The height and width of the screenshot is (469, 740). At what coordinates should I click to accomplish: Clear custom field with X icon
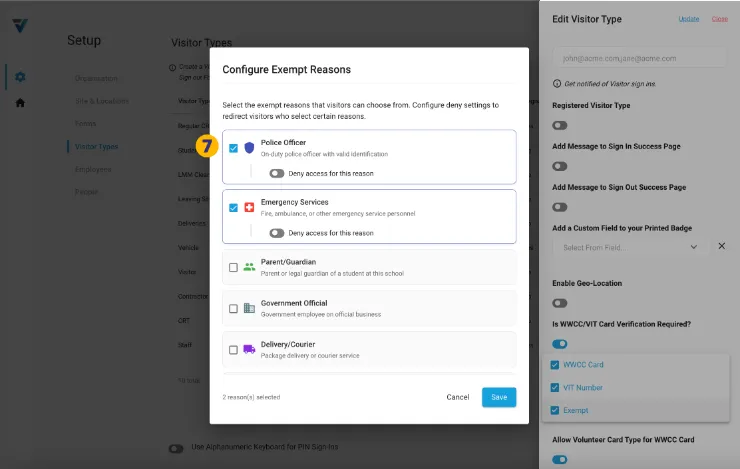[x=721, y=246]
